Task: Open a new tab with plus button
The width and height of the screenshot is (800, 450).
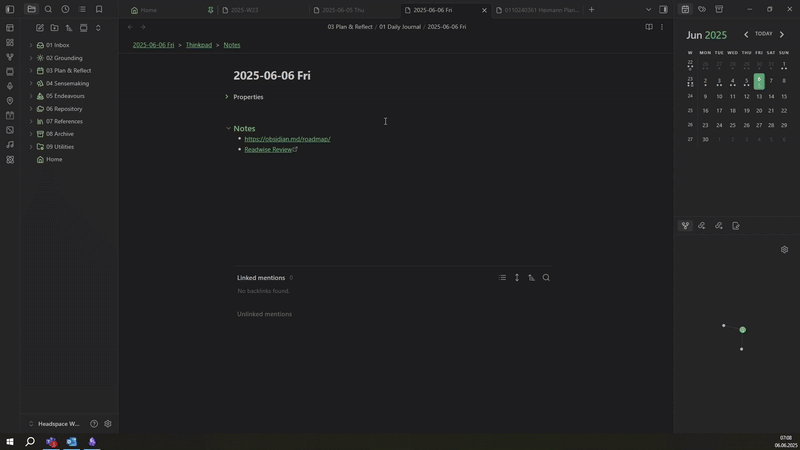Action: pyautogui.click(x=591, y=10)
